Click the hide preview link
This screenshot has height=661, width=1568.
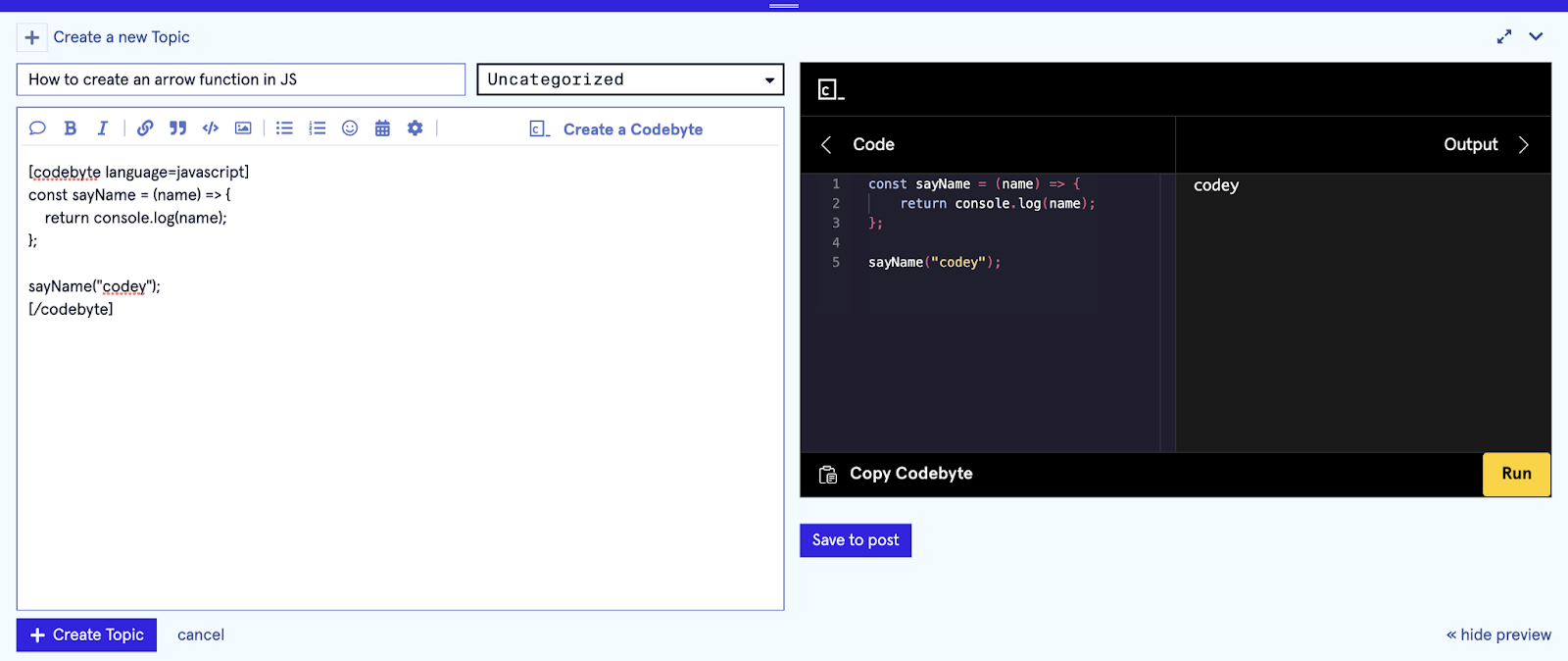[1498, 635]
